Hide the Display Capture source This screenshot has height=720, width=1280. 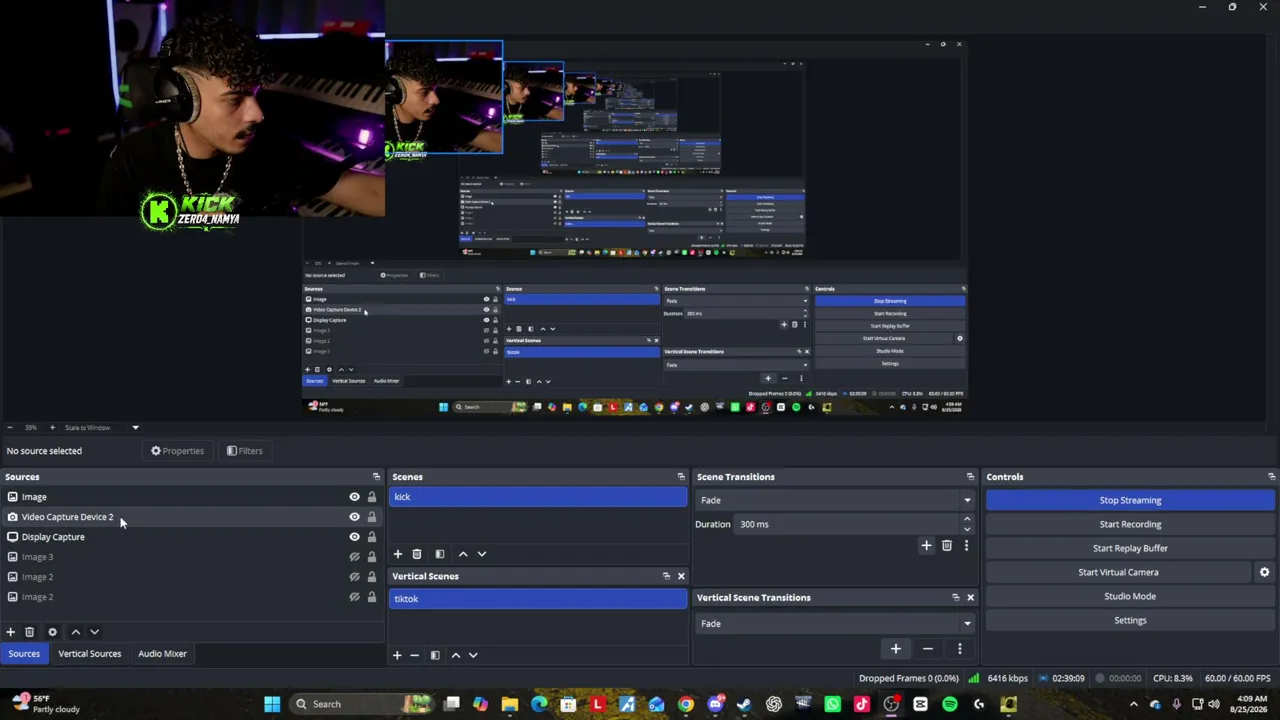point(354,537)
